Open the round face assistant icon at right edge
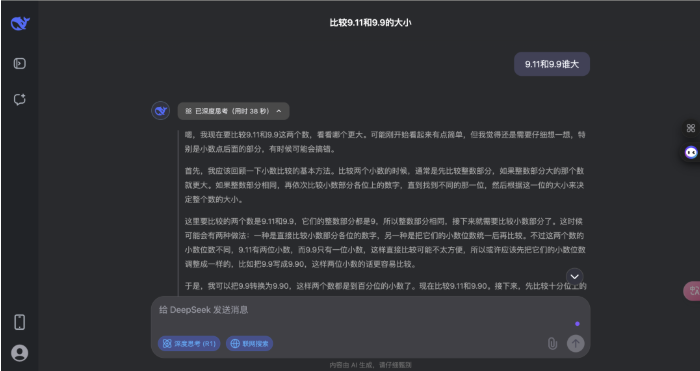700x371 pixels. (x=691, y=152)
